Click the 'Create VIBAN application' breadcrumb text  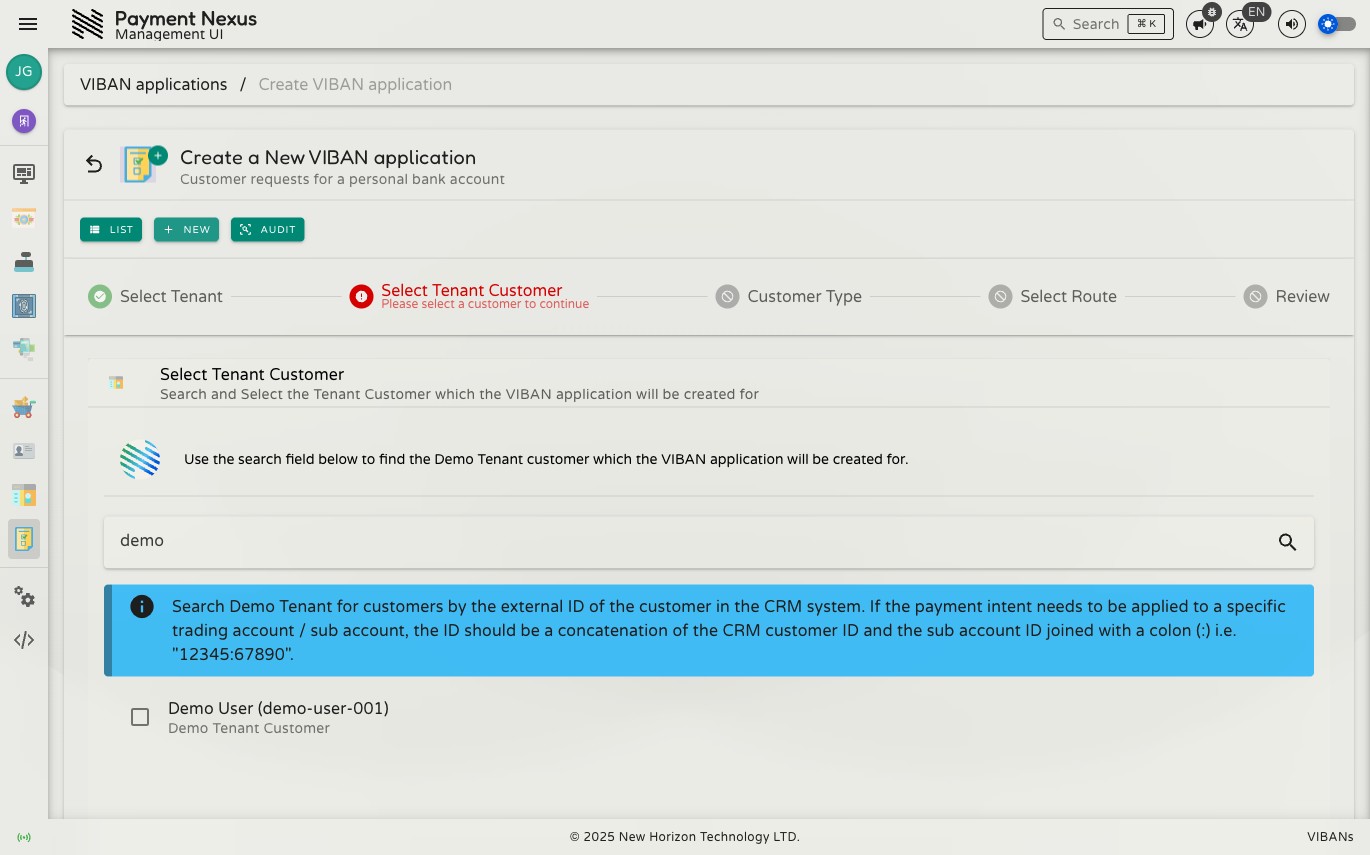355,85
